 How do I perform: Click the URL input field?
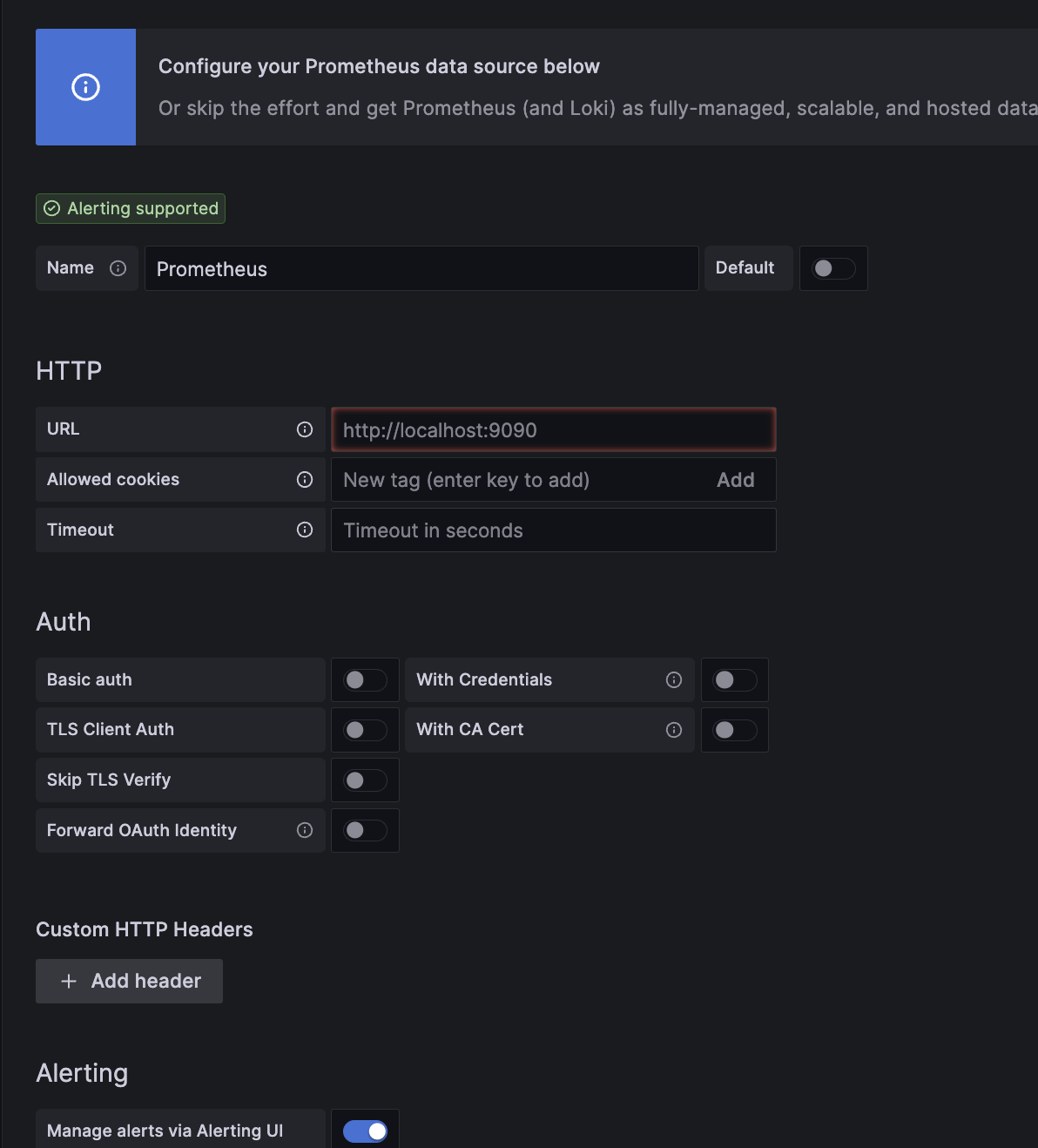pyautogui.click(x=554, y=429)
